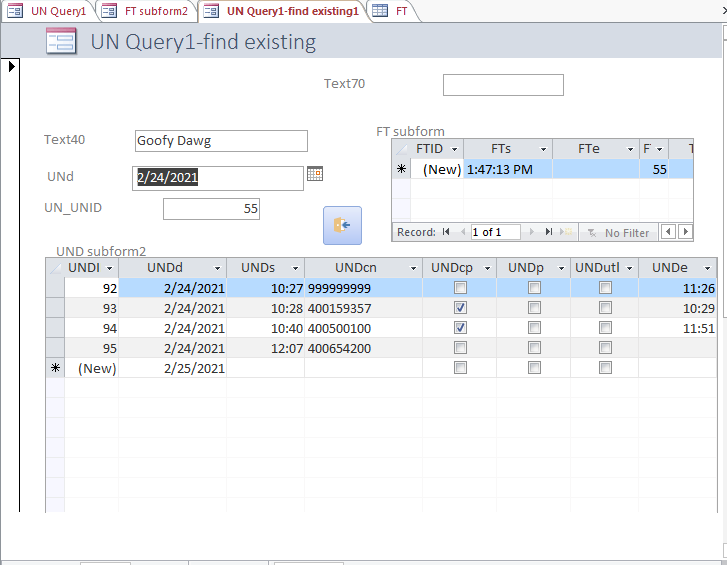
Task: Select cell 400654200 in UNDcn column
Action: click(x=363, y=348)
